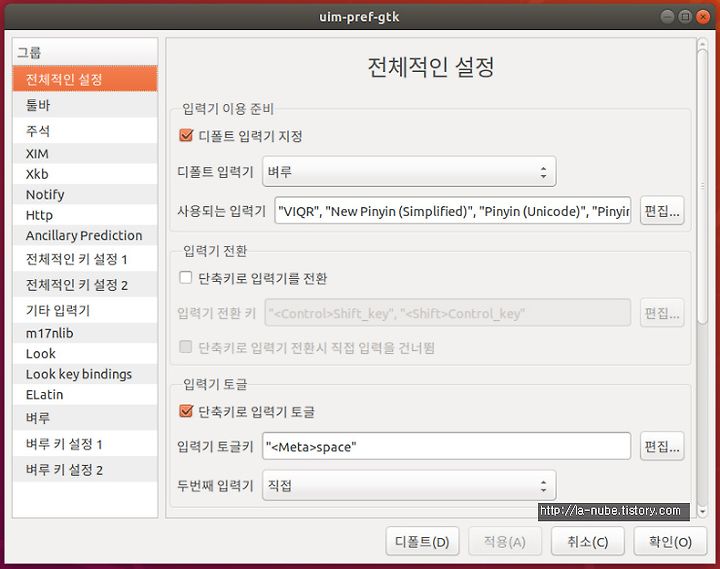The image size is (720, 569).
Task: Select the 벼루 group
Action: [x=85, y=417]
